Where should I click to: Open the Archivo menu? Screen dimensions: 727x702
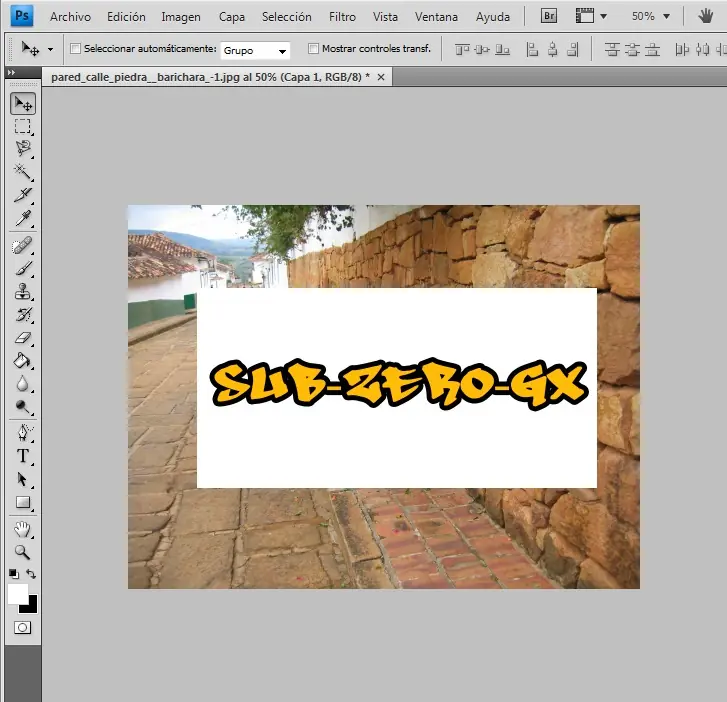[70, 17]
